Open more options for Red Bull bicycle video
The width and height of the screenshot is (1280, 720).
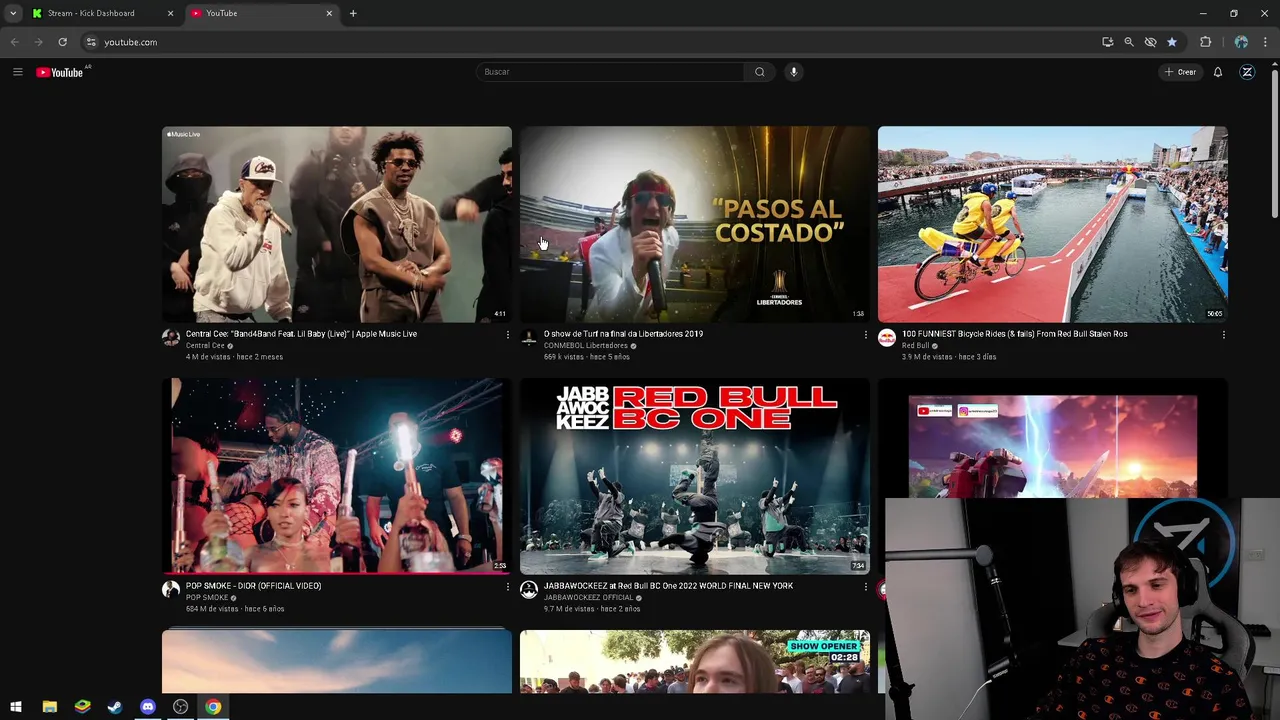pos(1223,335)
